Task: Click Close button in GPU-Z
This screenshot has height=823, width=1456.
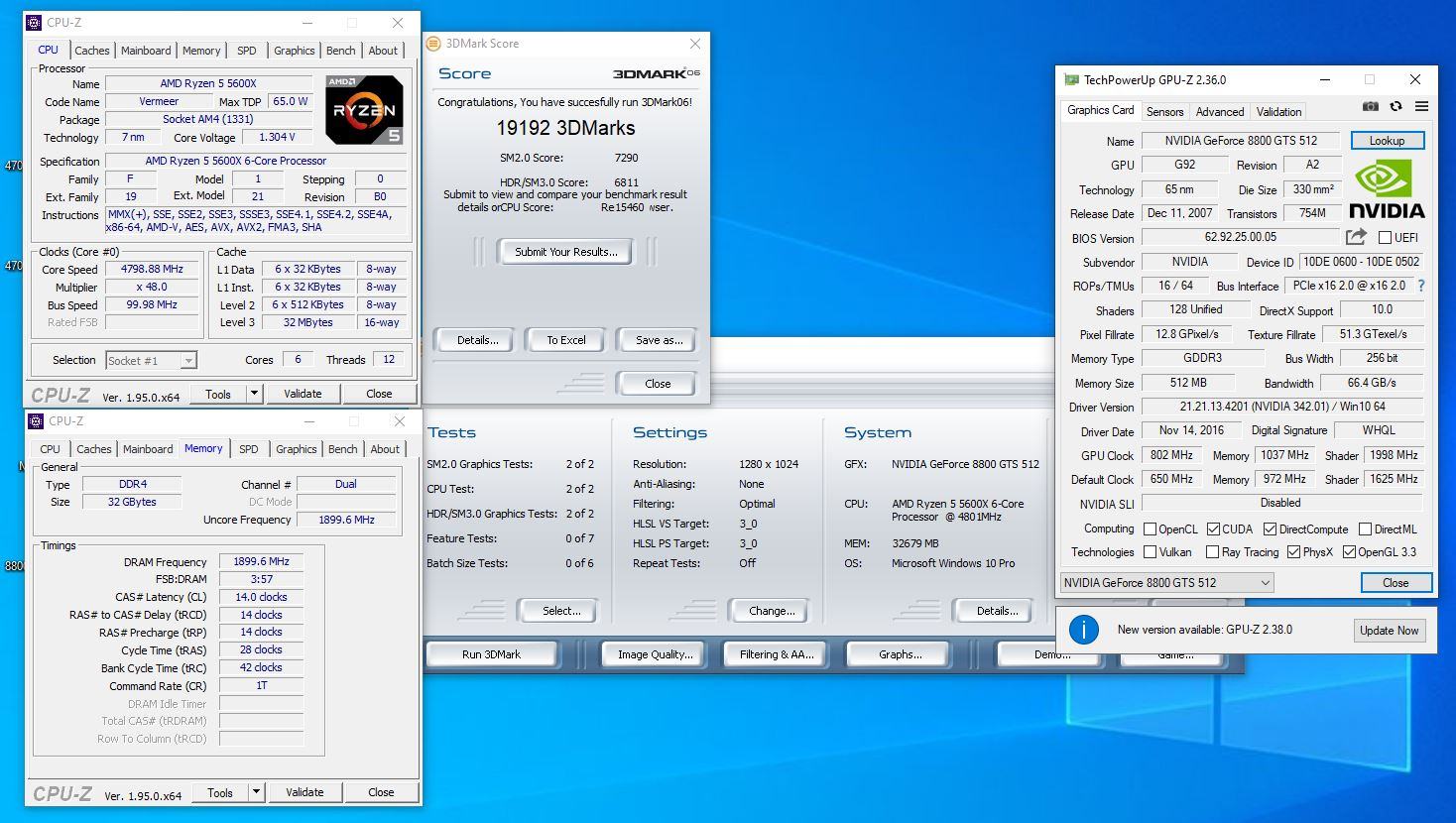Action: coord(1395,583)
